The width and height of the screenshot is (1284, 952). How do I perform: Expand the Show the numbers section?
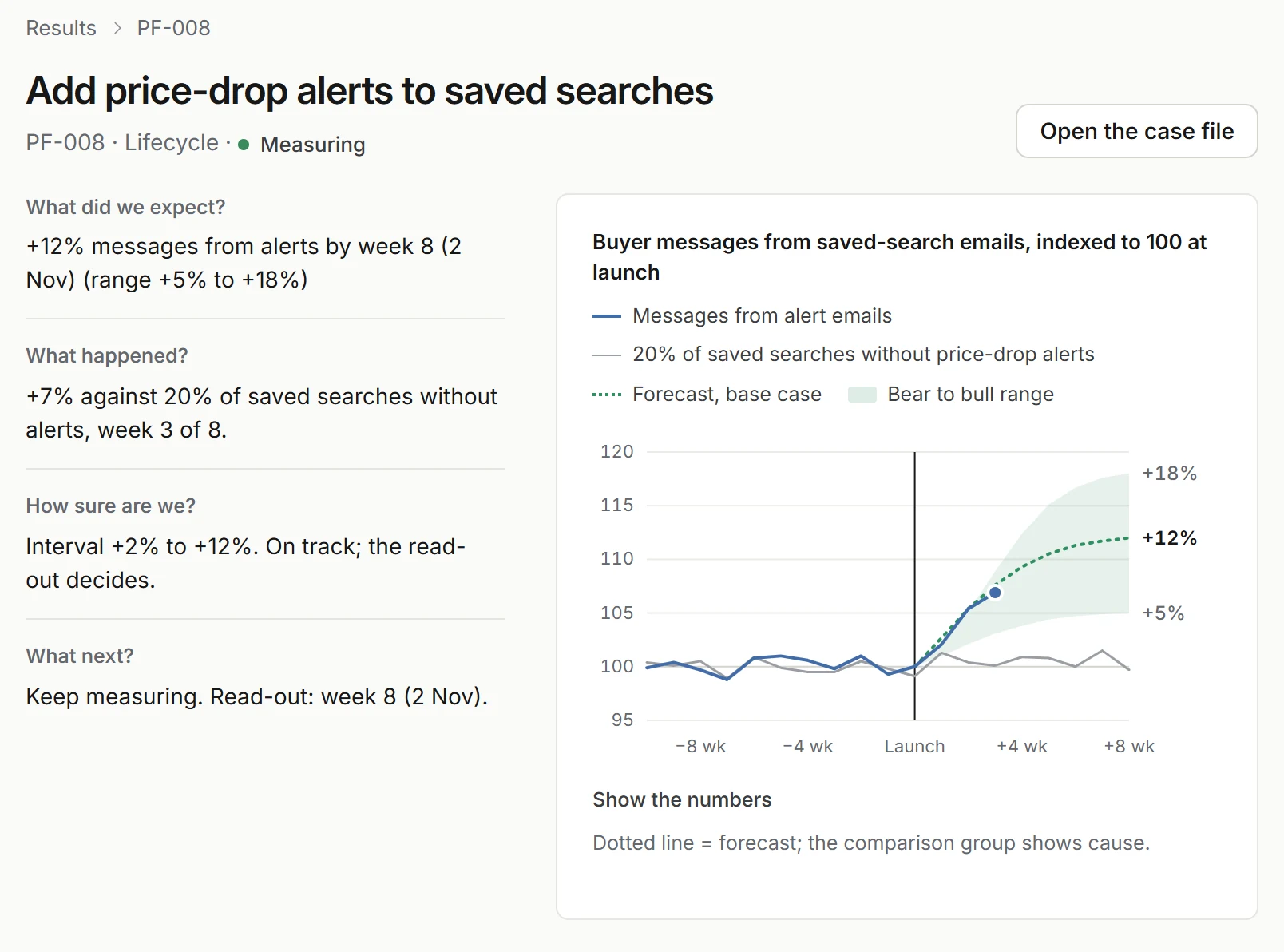pos(682,799)
